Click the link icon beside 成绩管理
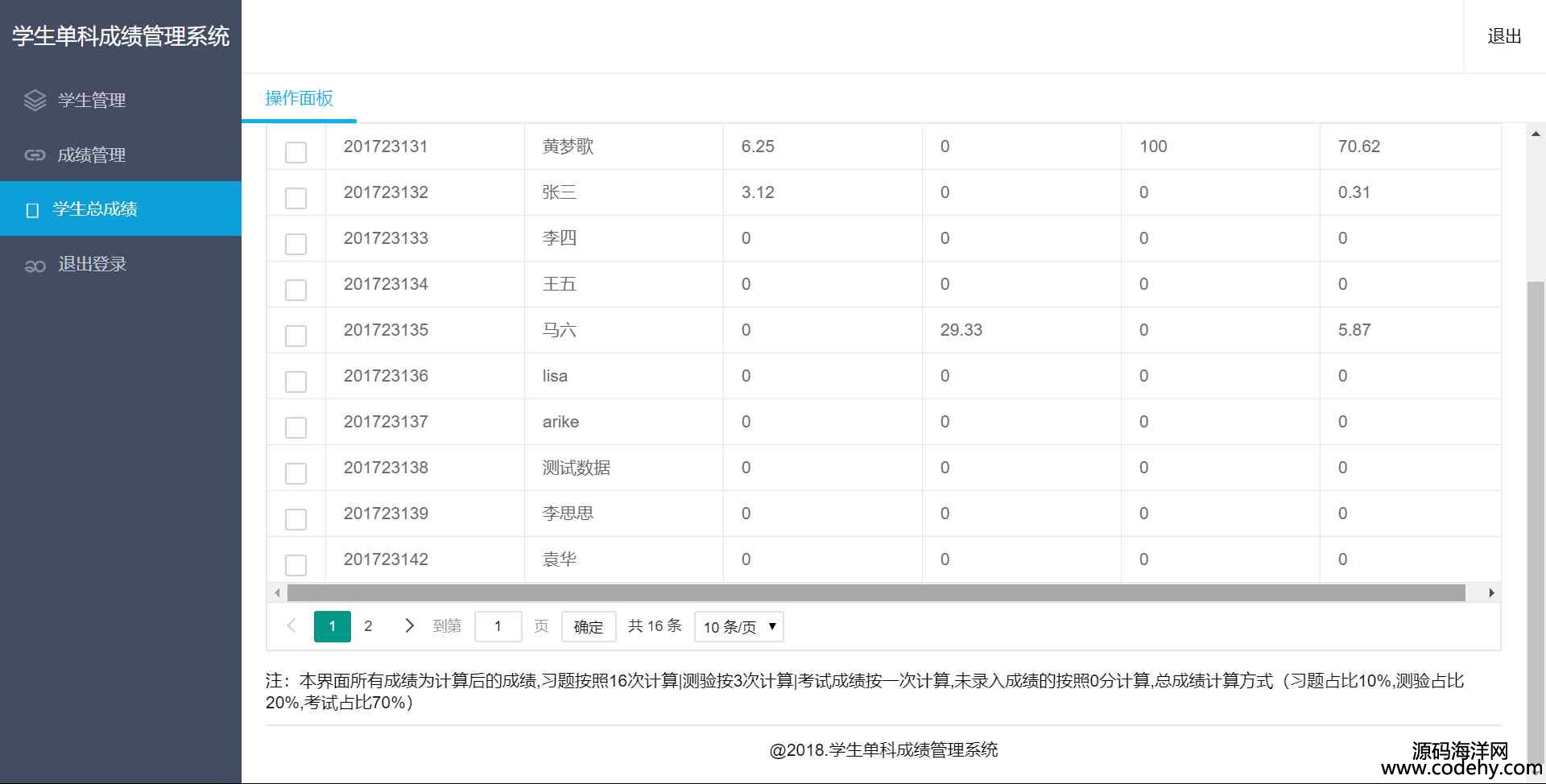1546x784 pixels. [x=35, y=155]
